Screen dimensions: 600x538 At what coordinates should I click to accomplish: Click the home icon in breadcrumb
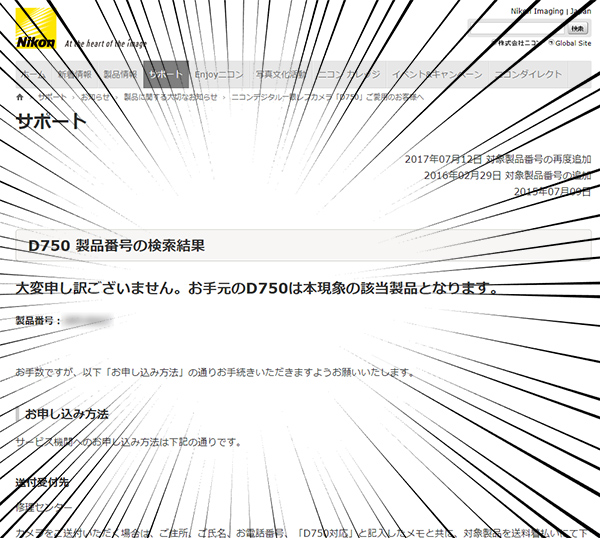[x=20, y=97]
